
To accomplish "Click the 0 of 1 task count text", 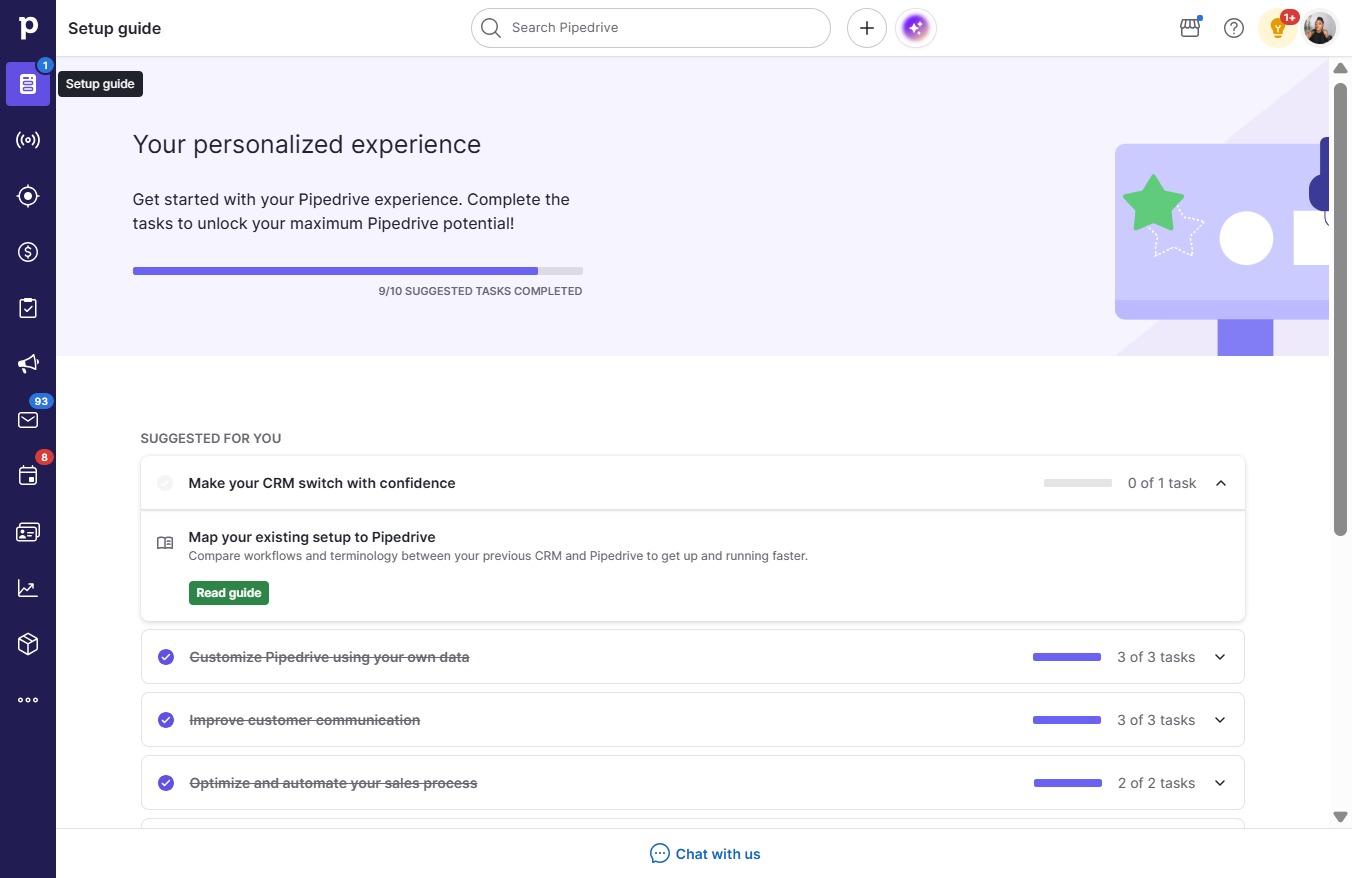I will pos(1162,483).
